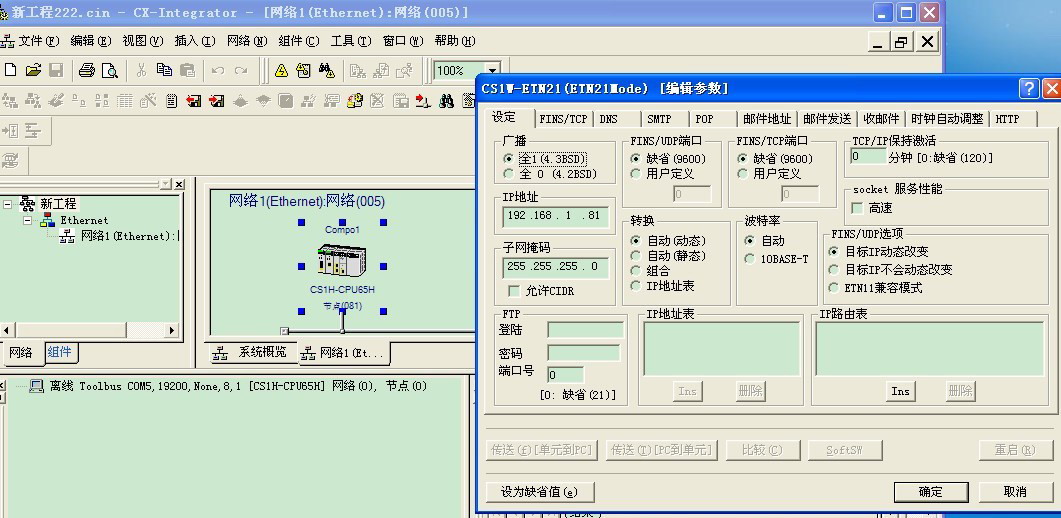
Task: Click the IP address input field
Action: 556,216
